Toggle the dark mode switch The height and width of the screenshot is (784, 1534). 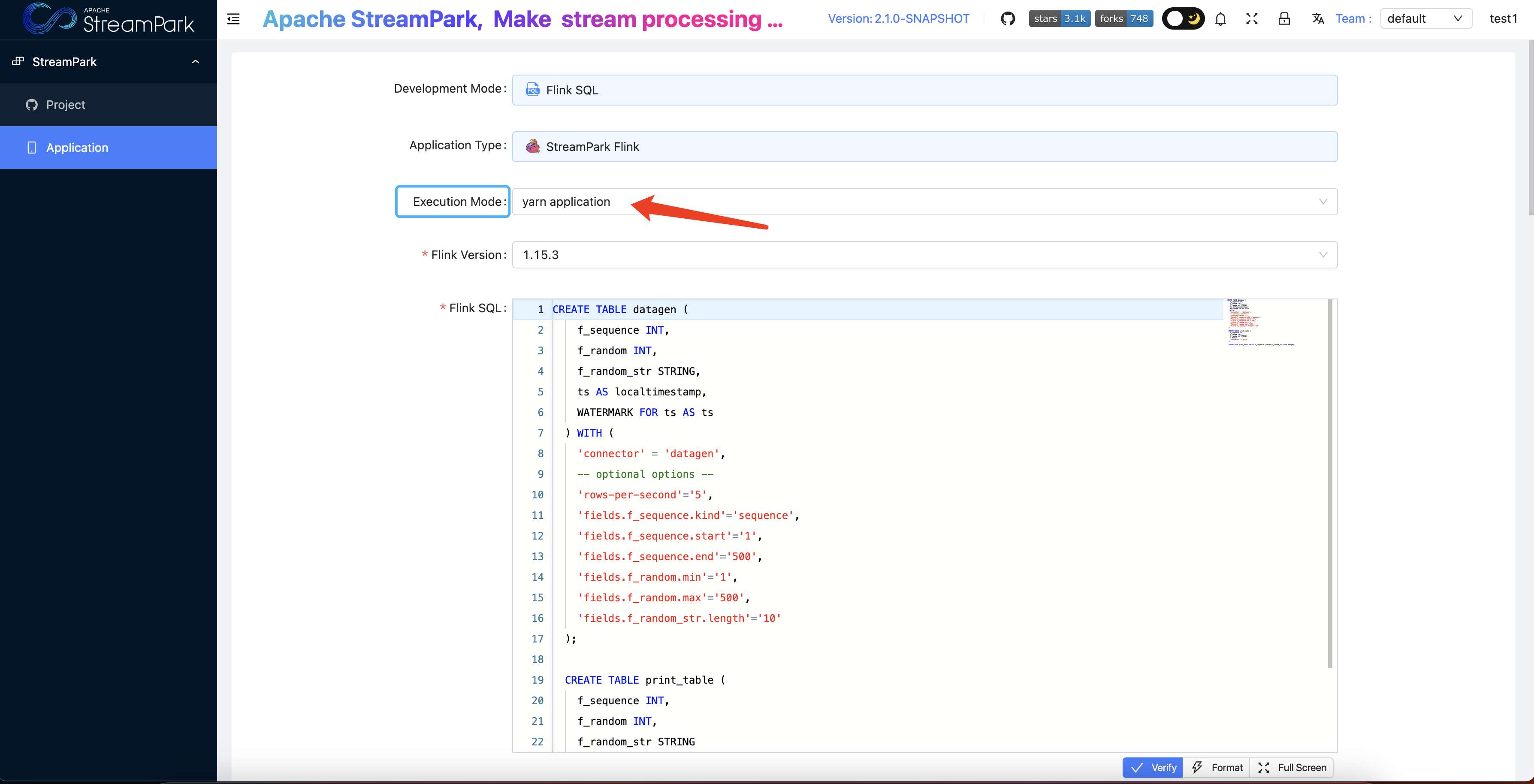click(1183, 19)
